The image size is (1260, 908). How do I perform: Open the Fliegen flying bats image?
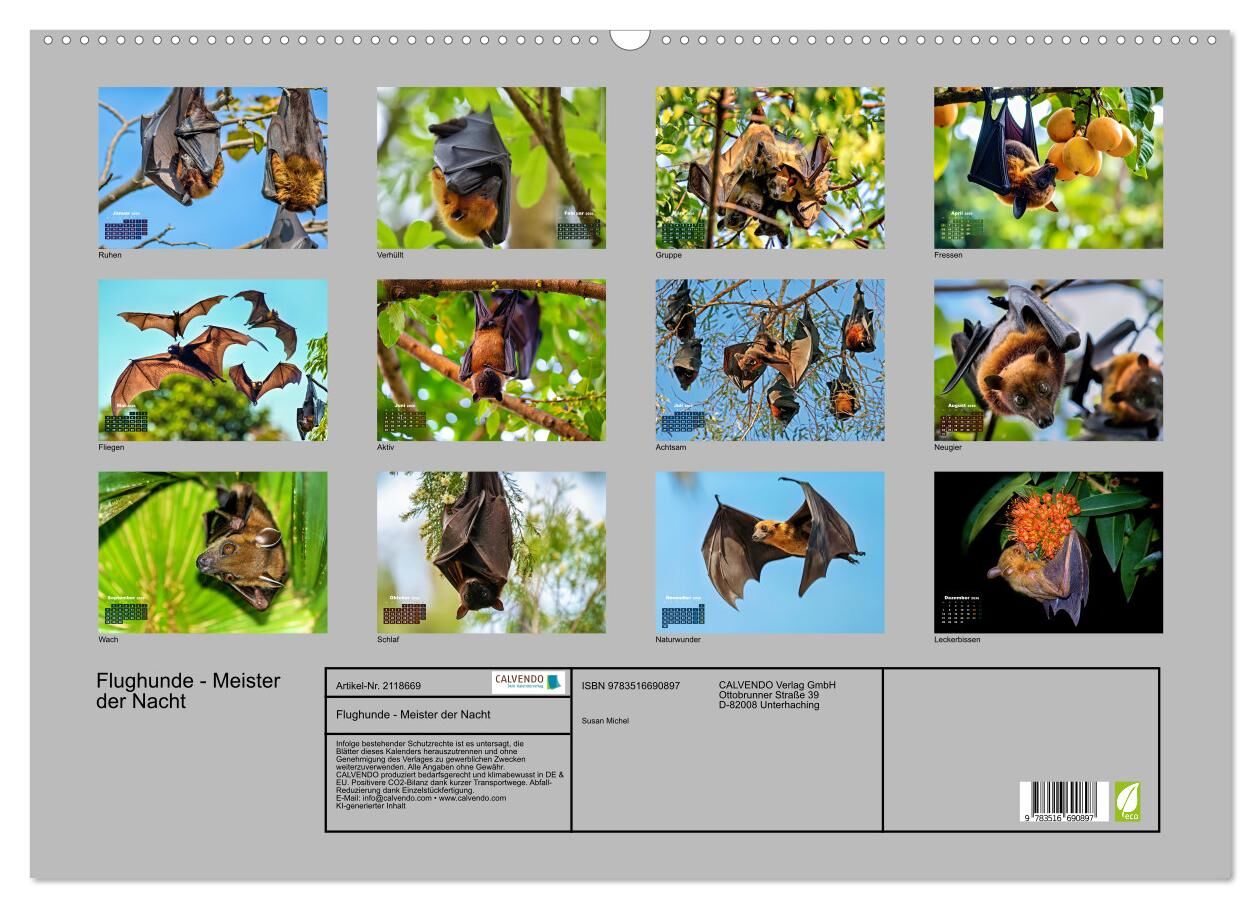pyautogui.click(x=212, y=359)
